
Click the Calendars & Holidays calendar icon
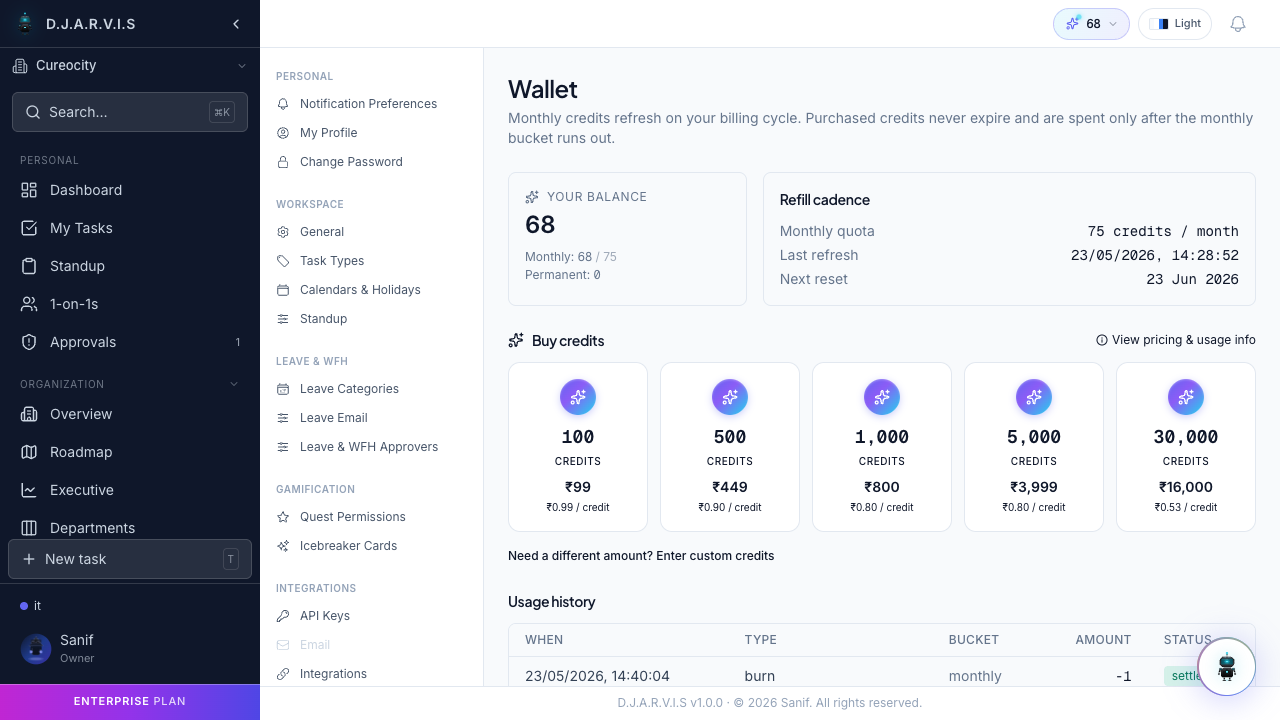pyautogui.click(x=283, y=290)
